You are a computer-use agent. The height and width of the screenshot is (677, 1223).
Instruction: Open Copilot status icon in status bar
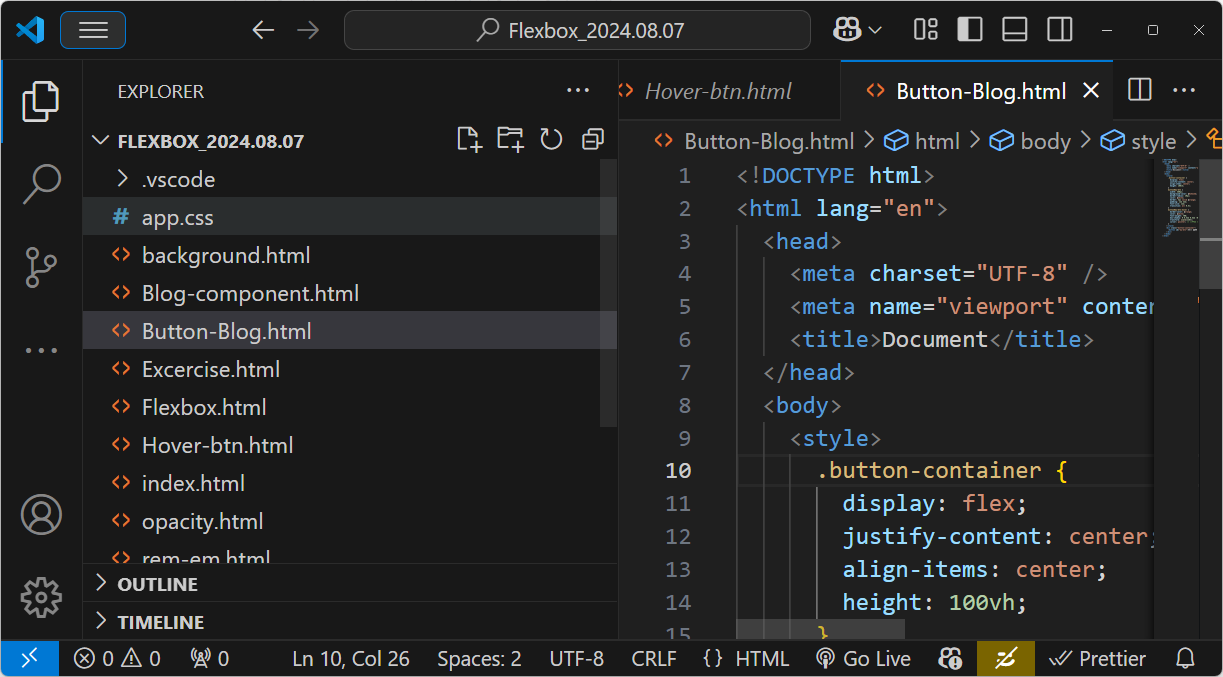[950, 659]
